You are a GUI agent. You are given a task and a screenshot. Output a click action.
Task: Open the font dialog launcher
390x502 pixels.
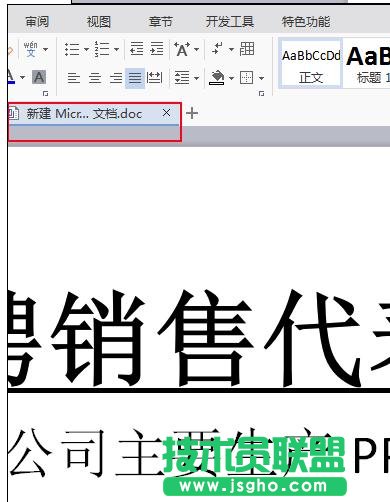point(45,93)
